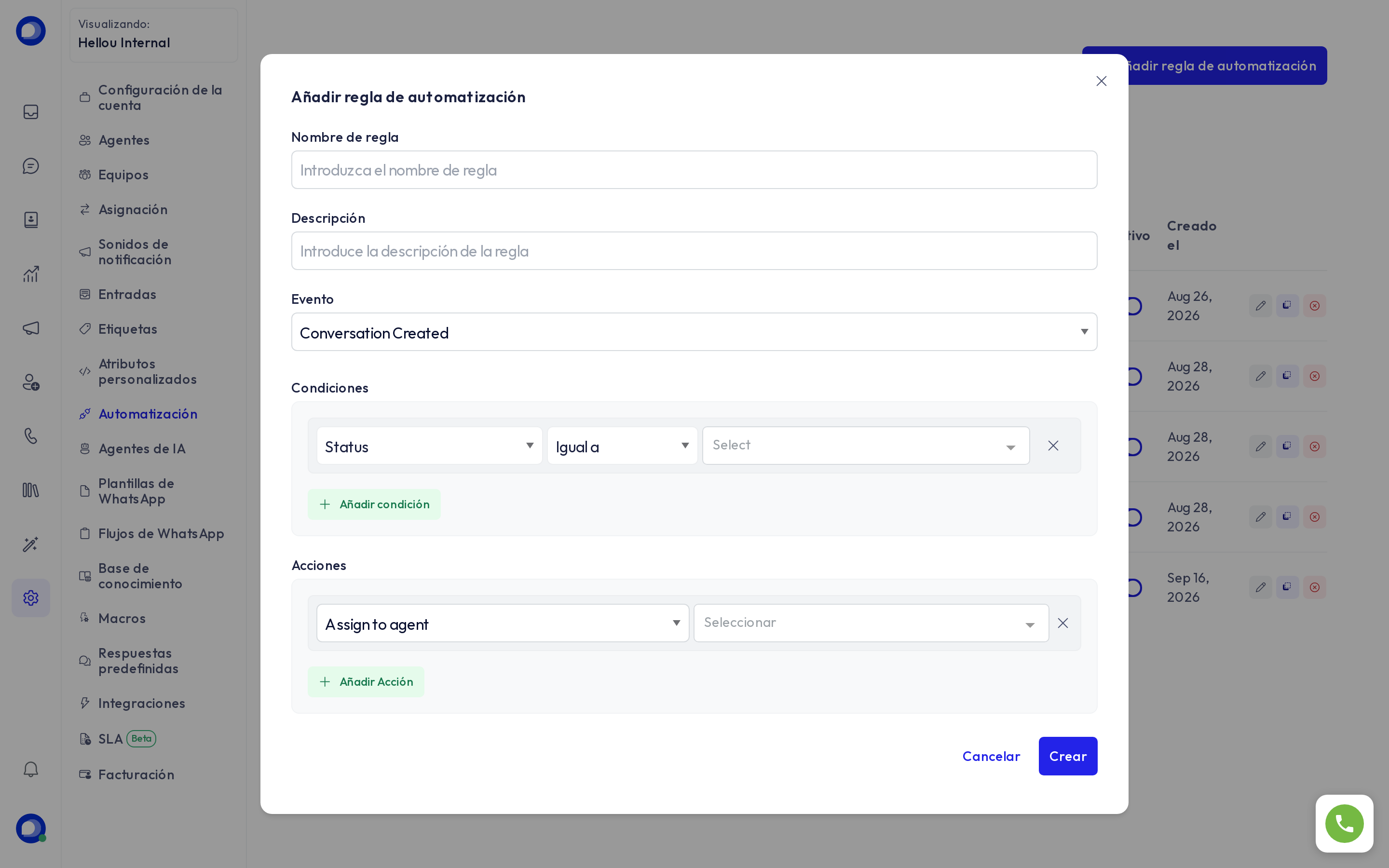Click the Visualizando Hellou Internal account switcher
1389x868 pixels.
[154, 34]
